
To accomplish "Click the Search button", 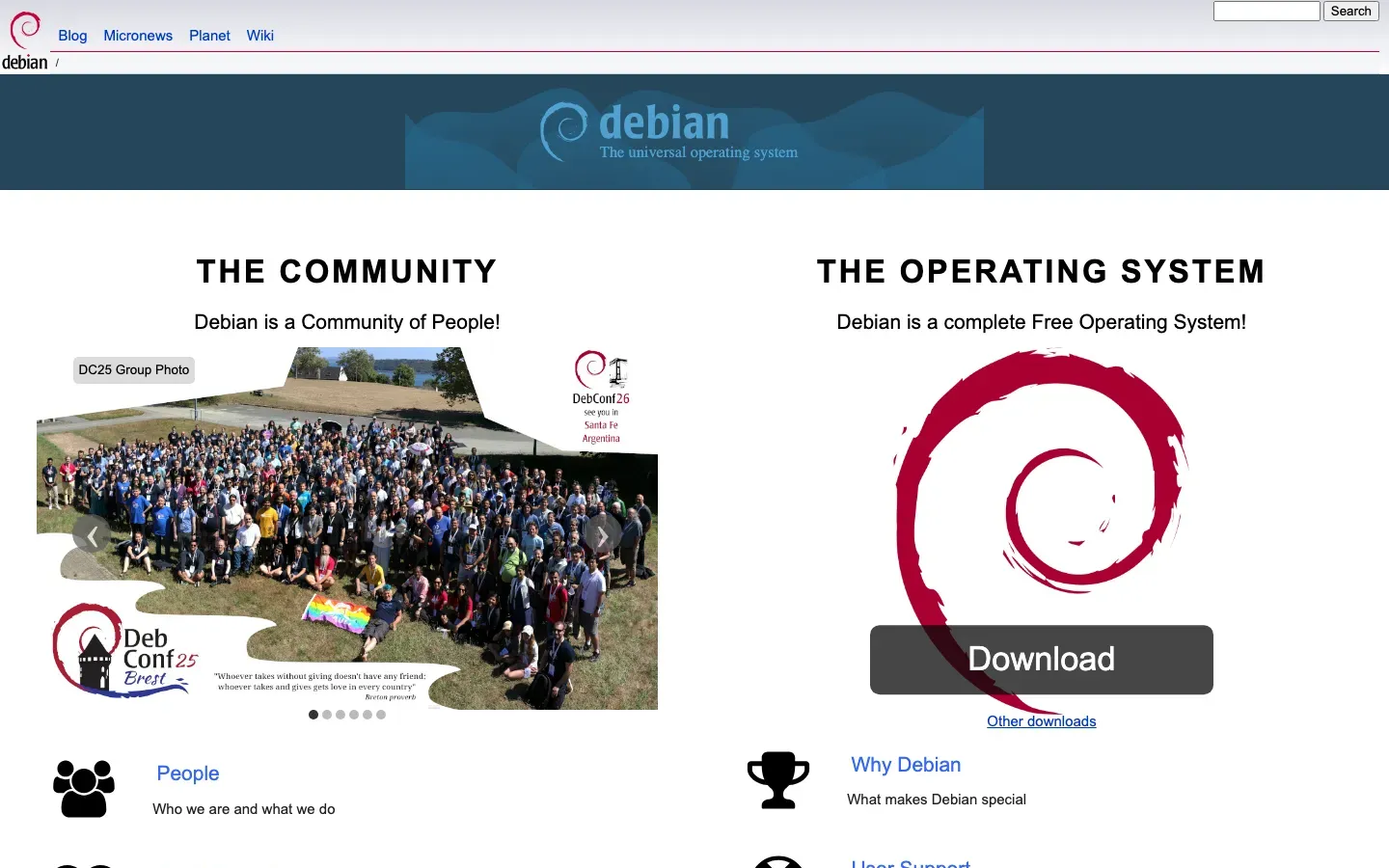I will click(x=1350, y=11).
